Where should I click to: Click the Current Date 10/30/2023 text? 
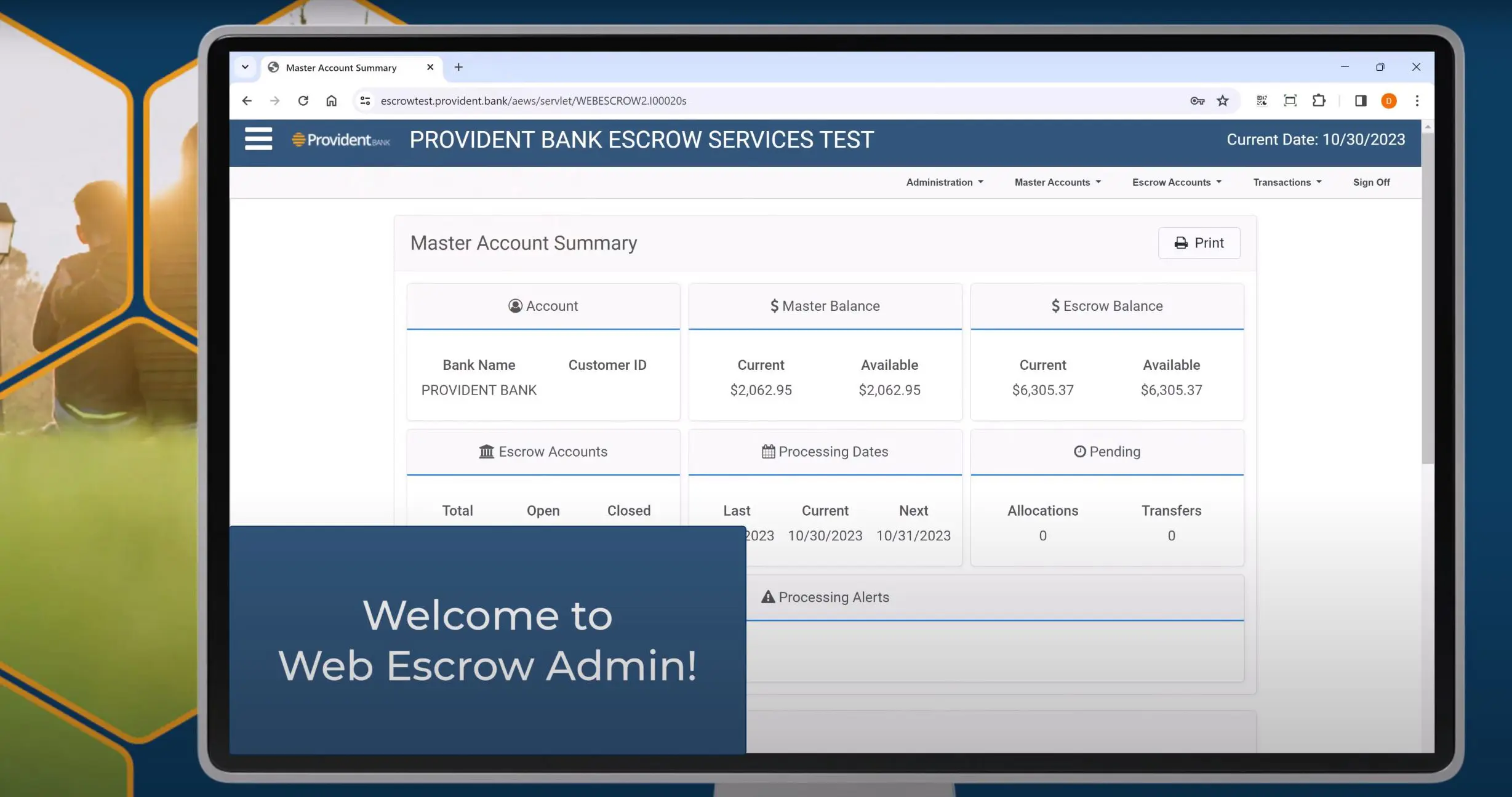[x=1316, y=140]
